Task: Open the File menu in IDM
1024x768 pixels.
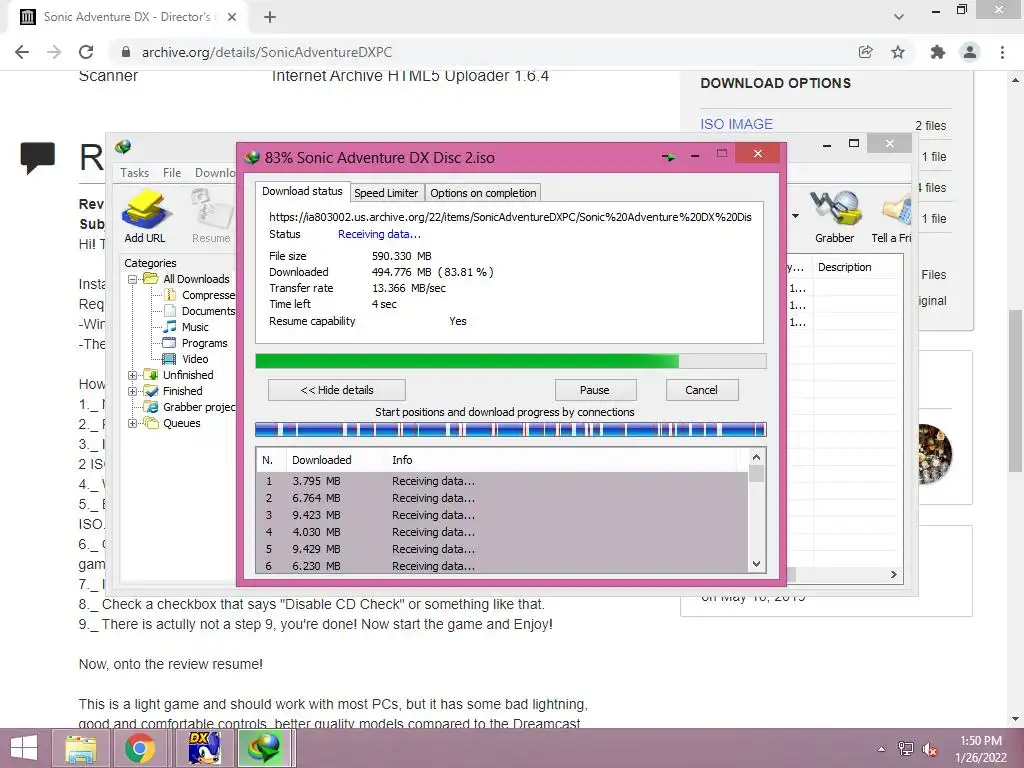Action: point(172,172)
